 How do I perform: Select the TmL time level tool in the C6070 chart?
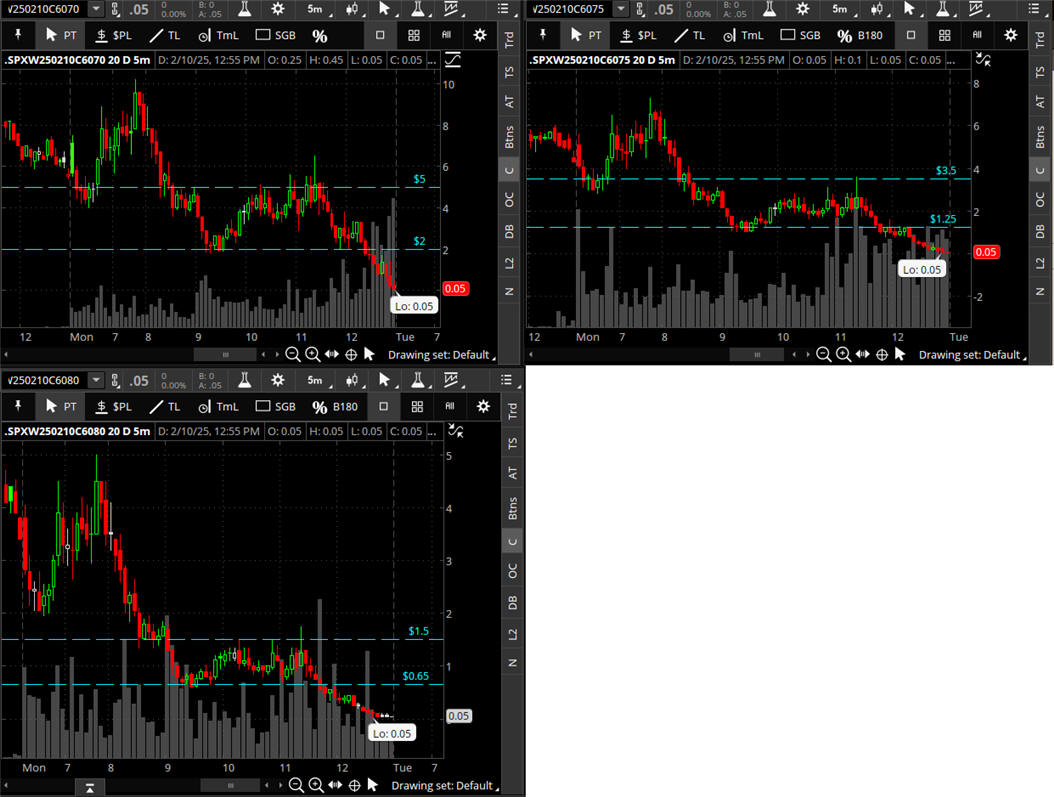tap(218, 35)
